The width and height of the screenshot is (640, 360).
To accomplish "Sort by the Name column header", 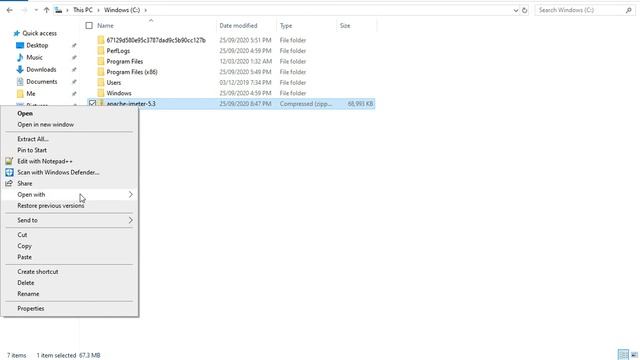I will click(105, 26).
